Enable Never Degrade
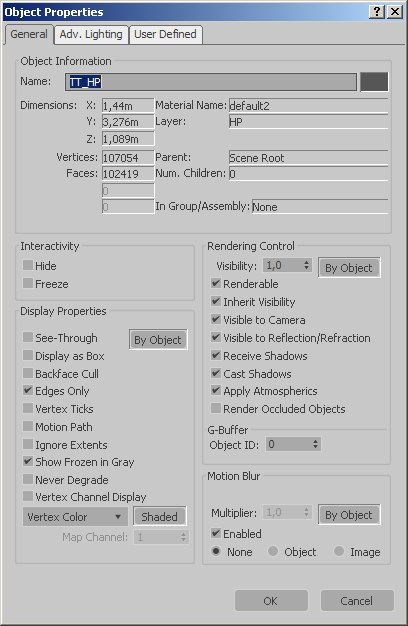The height and width of the screenshot is (626, 408). point(28,479)
